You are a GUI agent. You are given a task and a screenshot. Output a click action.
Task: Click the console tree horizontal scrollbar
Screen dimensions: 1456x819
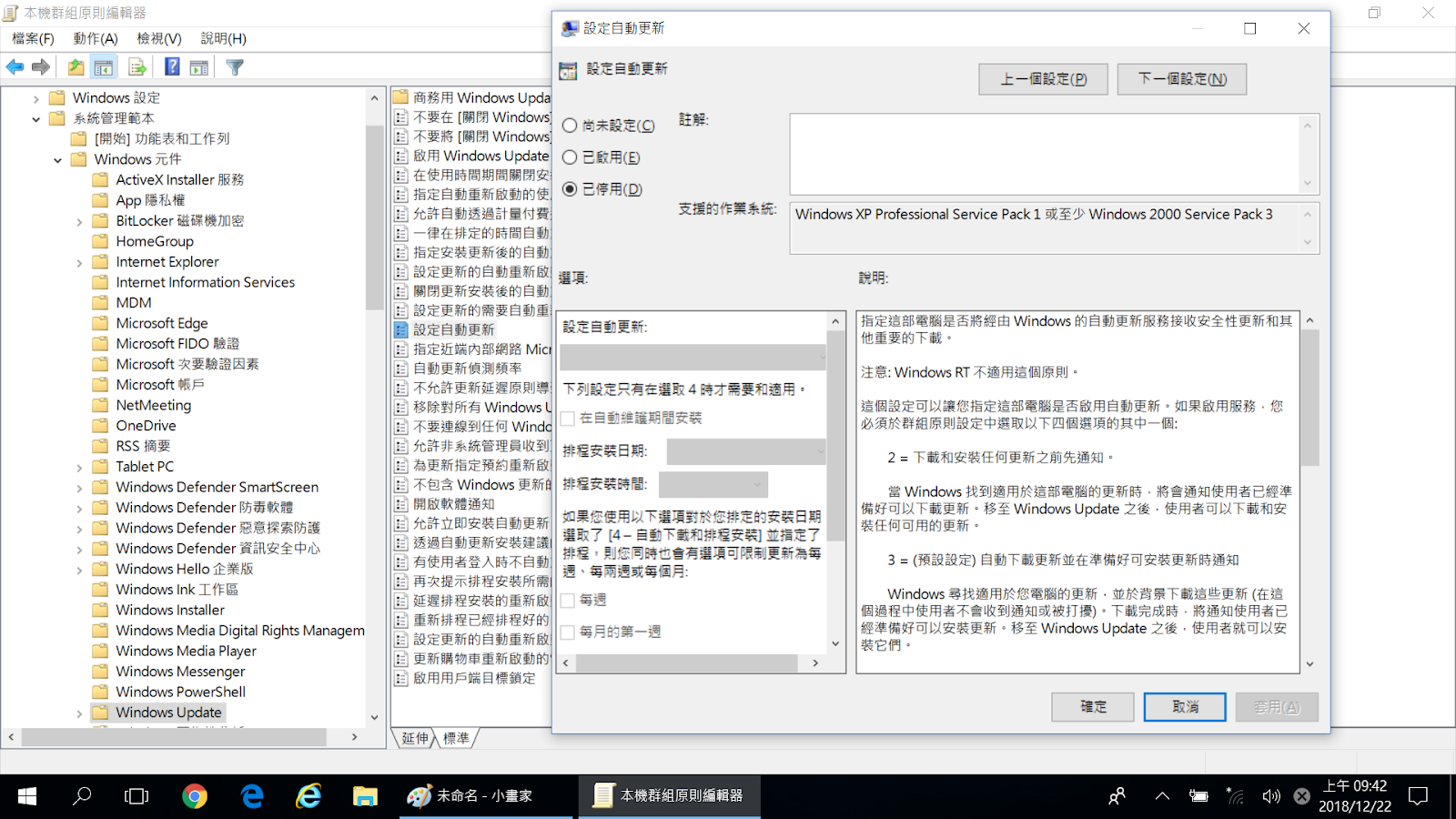[182, 737]
